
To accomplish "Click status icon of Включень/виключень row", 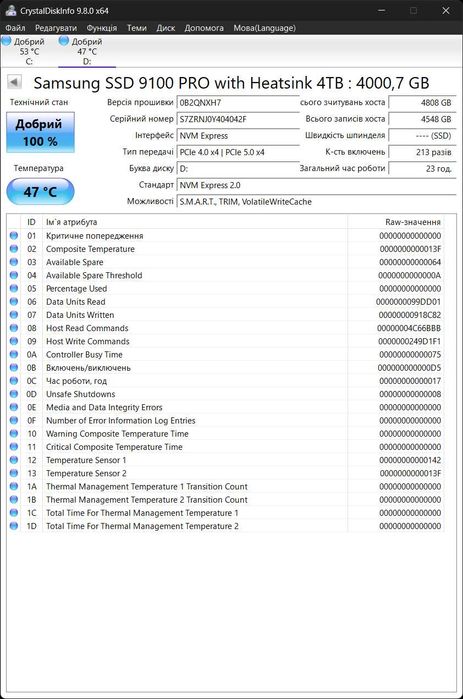I will tap(14, 367).
